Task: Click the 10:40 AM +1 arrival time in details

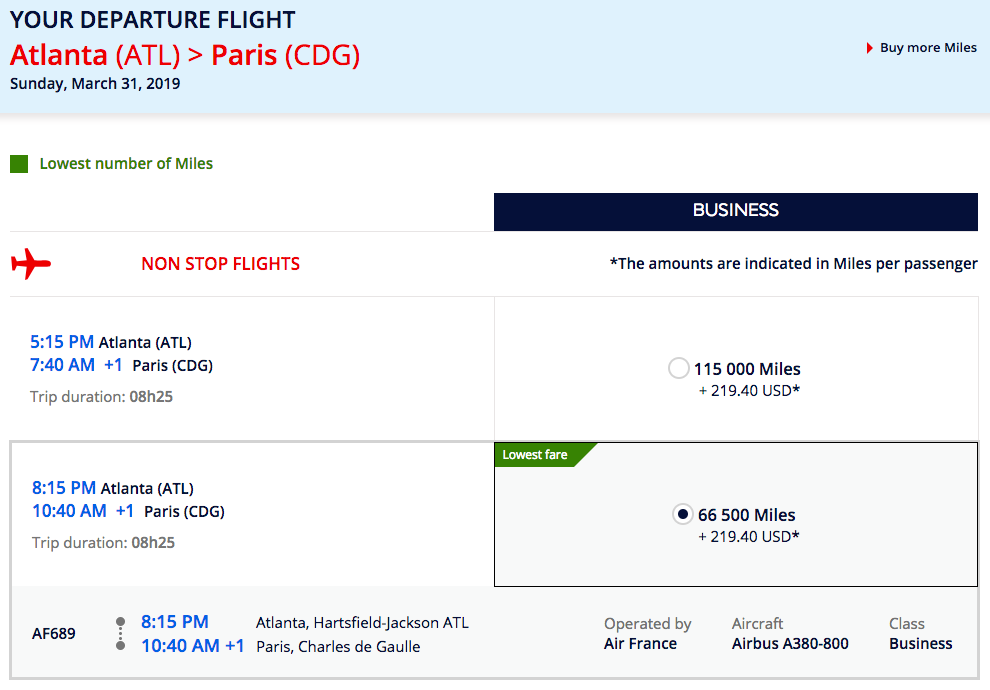Action: [193, 646]
